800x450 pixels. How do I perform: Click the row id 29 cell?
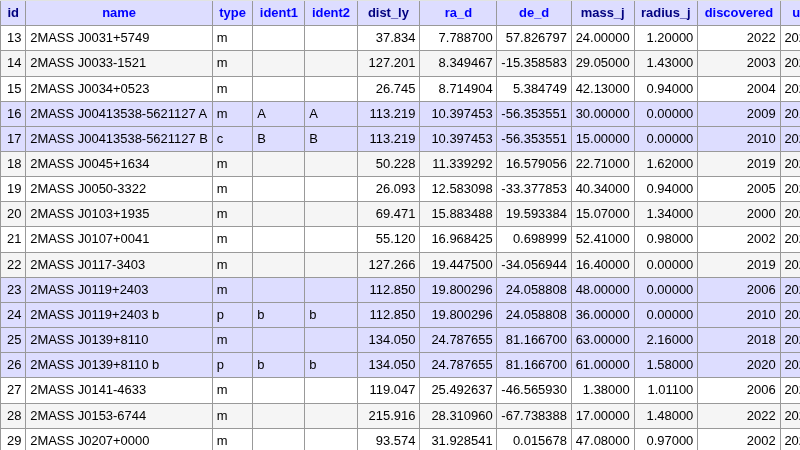coord(13,440)
